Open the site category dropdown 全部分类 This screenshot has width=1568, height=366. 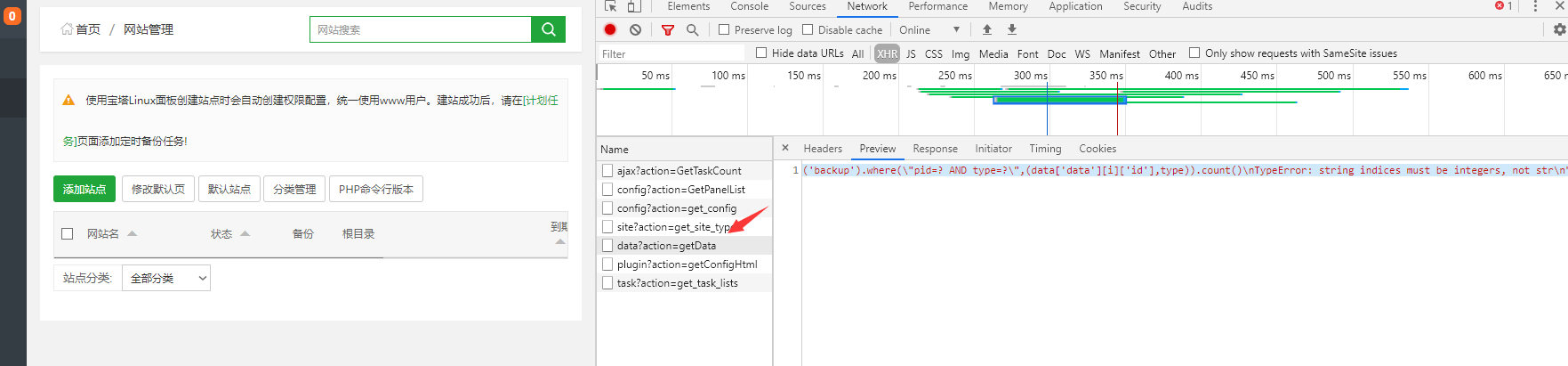tap(166, 278)
